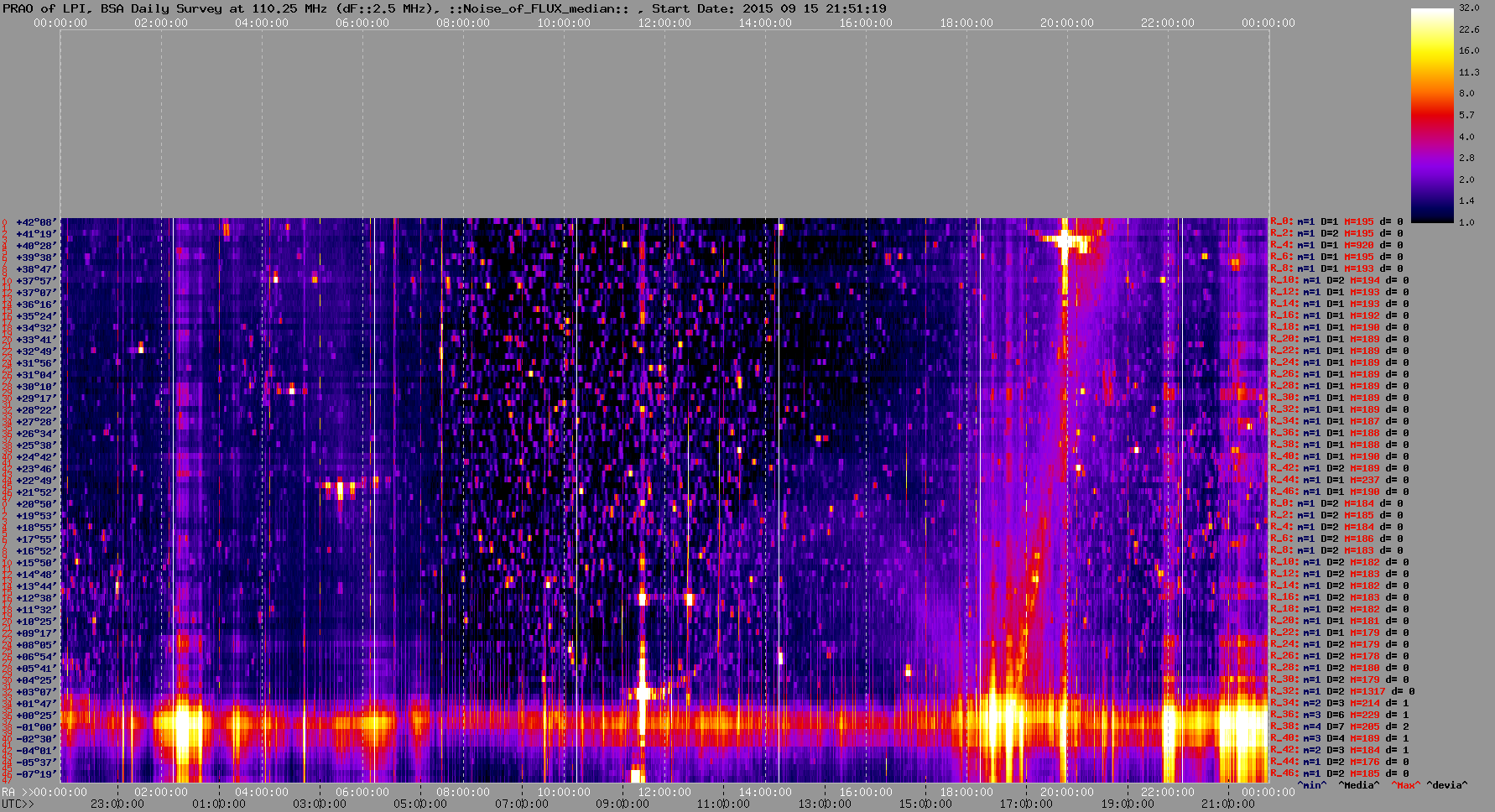Select the row R_4 with M=920

[x=1336, y=245]
